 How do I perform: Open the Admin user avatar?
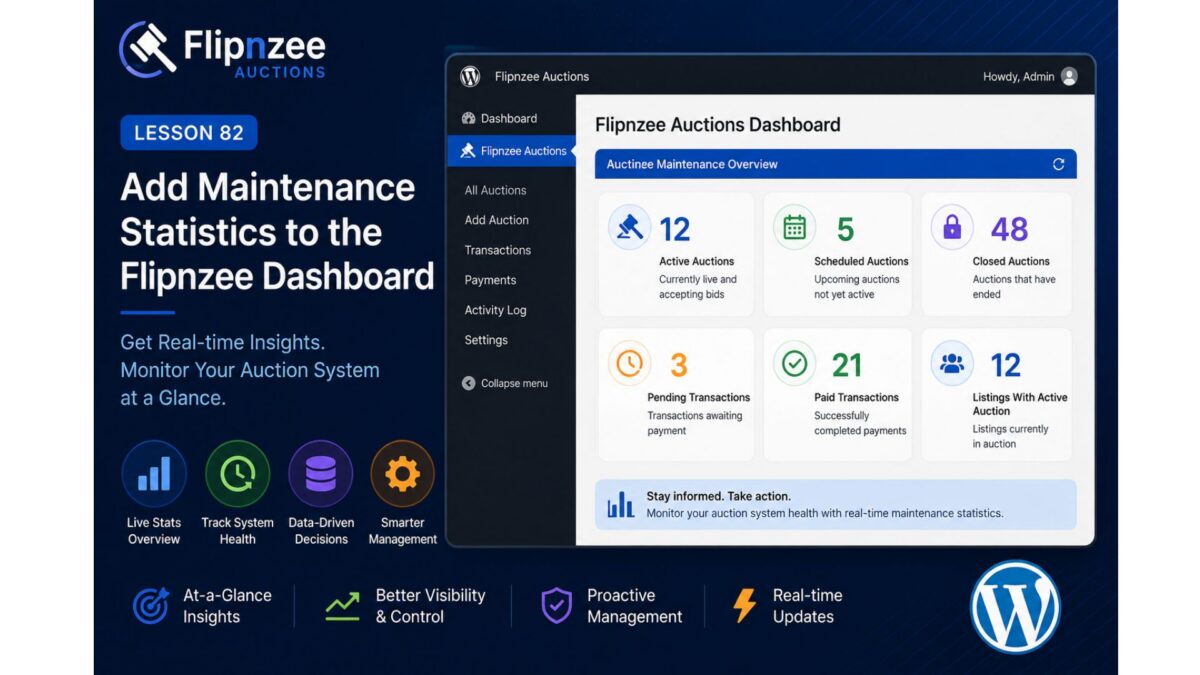1069,77
